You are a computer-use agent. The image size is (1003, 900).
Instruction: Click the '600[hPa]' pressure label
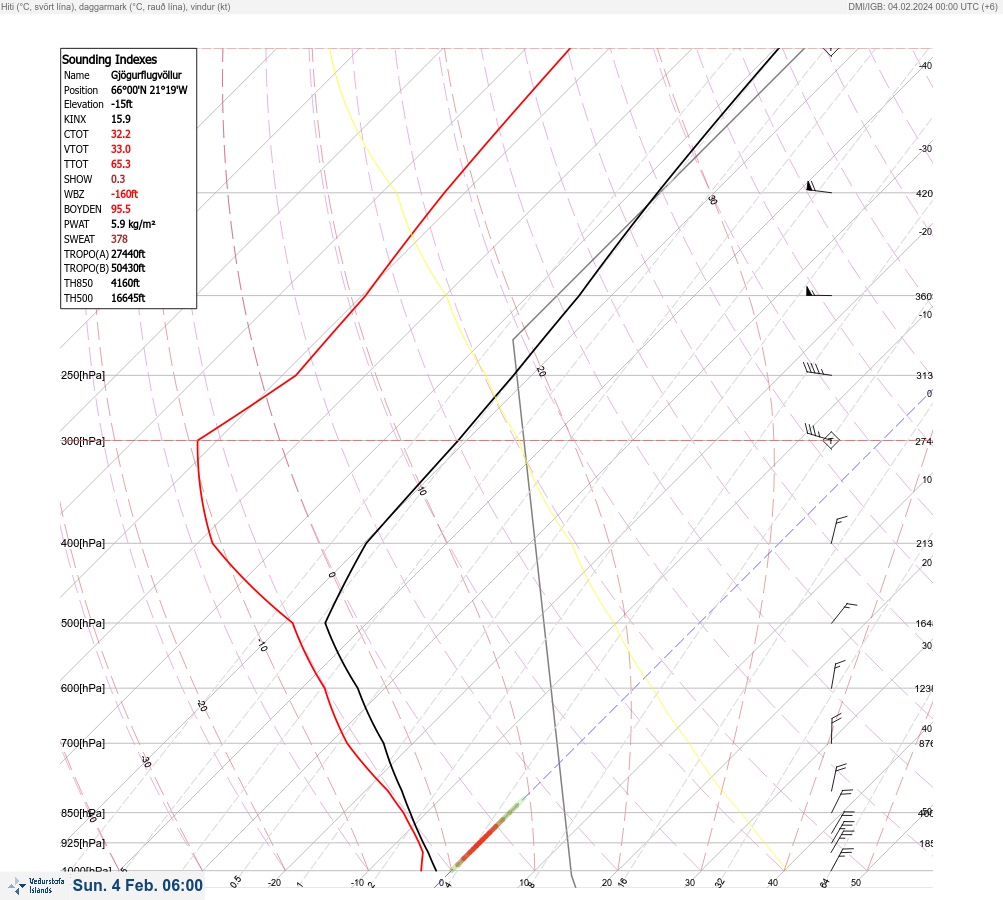click(x=83, y=688)
